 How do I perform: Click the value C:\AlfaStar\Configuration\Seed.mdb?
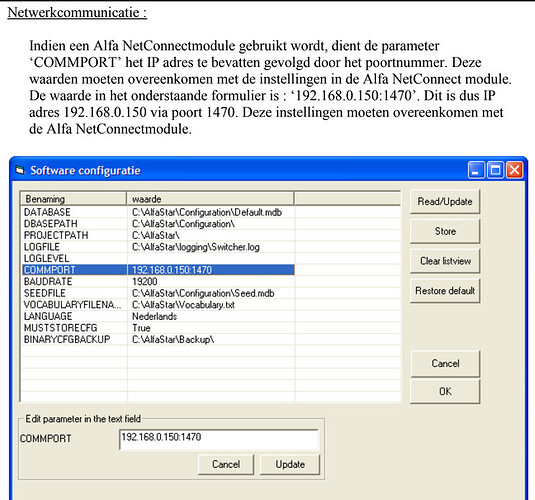point(203,293)
